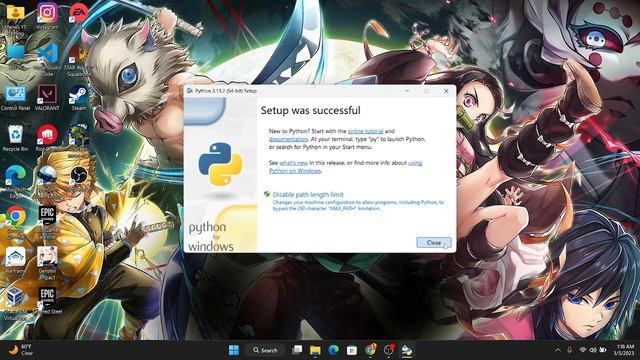Click the taskbar Search box
This screenshot has width=640, height=360.
(x=265, y=350)
